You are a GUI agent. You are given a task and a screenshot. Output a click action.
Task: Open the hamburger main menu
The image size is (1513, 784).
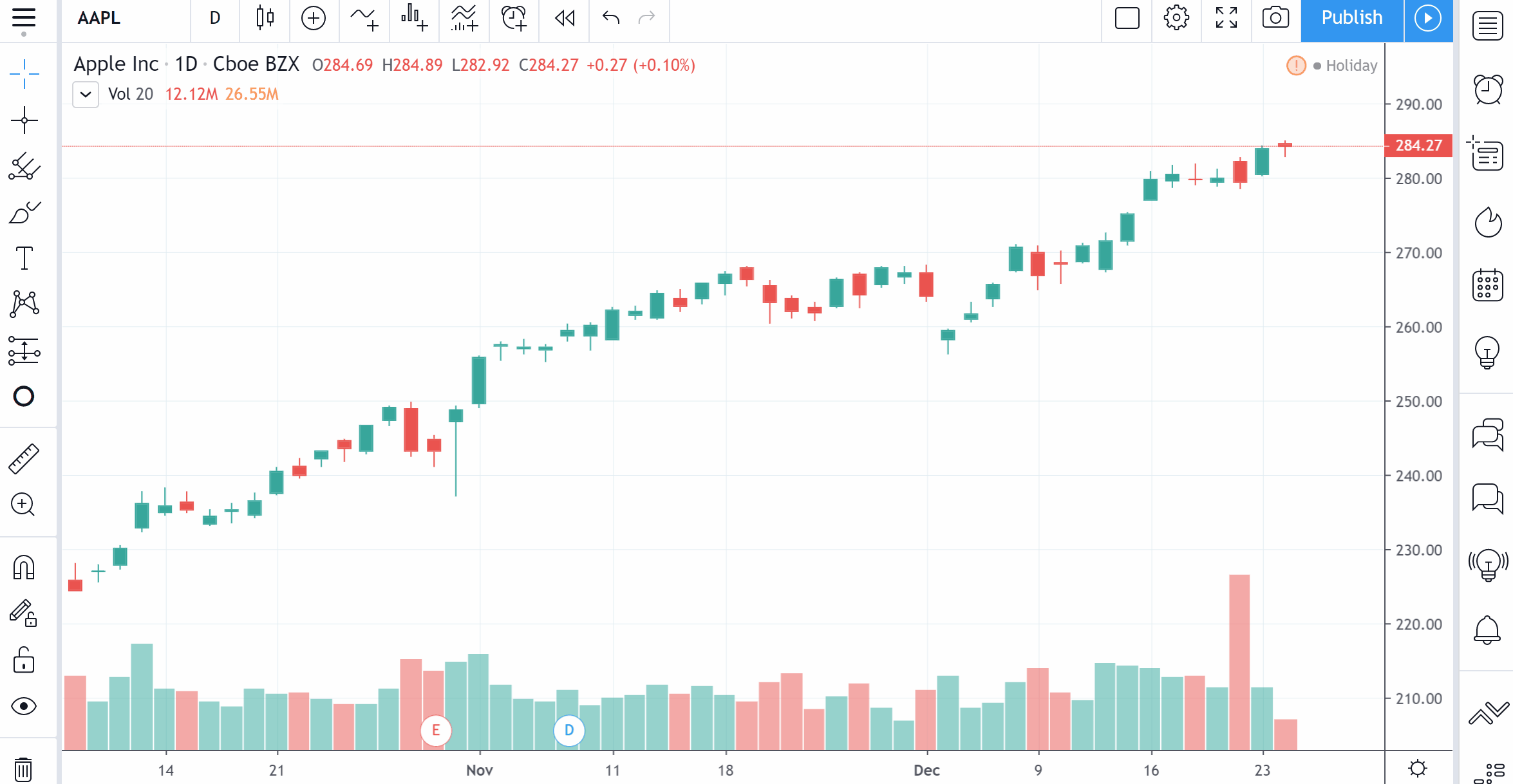(x=24, y=18)
